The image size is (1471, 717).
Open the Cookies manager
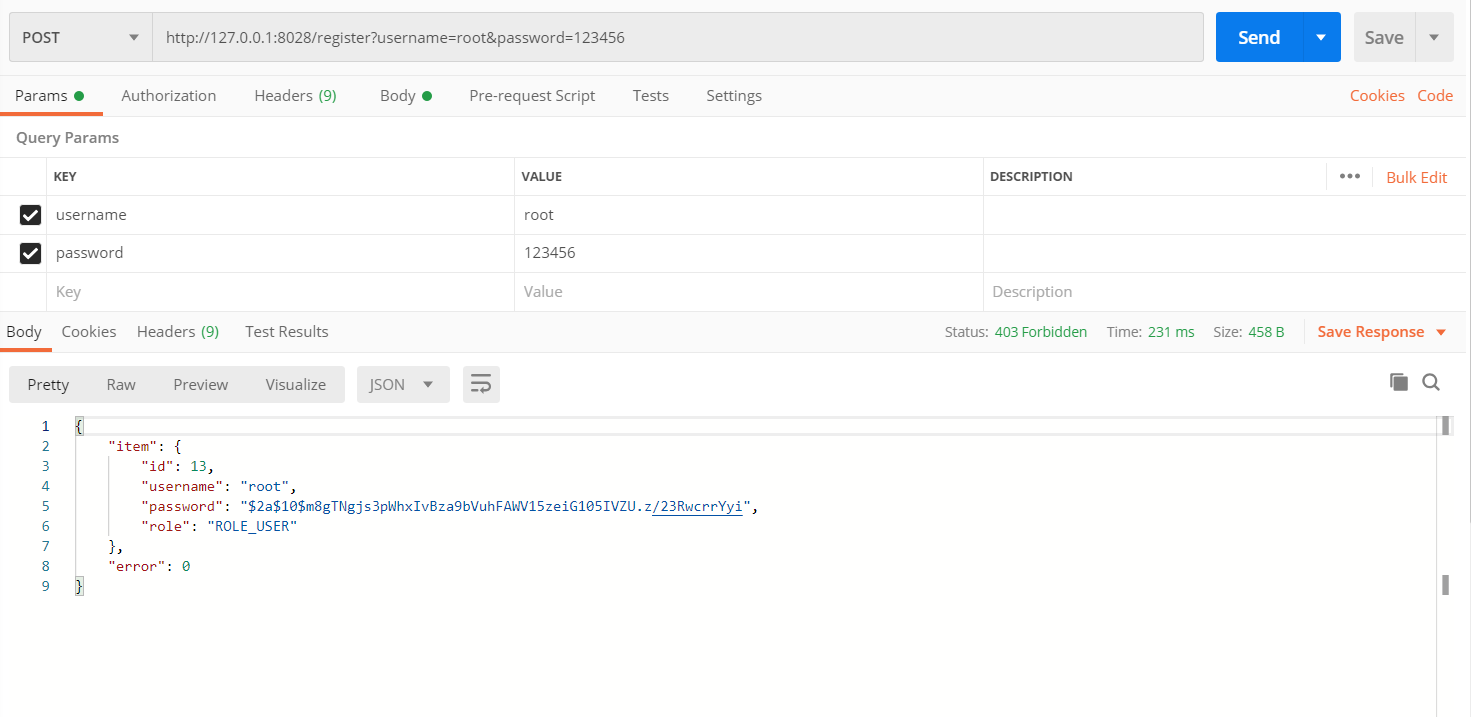point(1377,95)
